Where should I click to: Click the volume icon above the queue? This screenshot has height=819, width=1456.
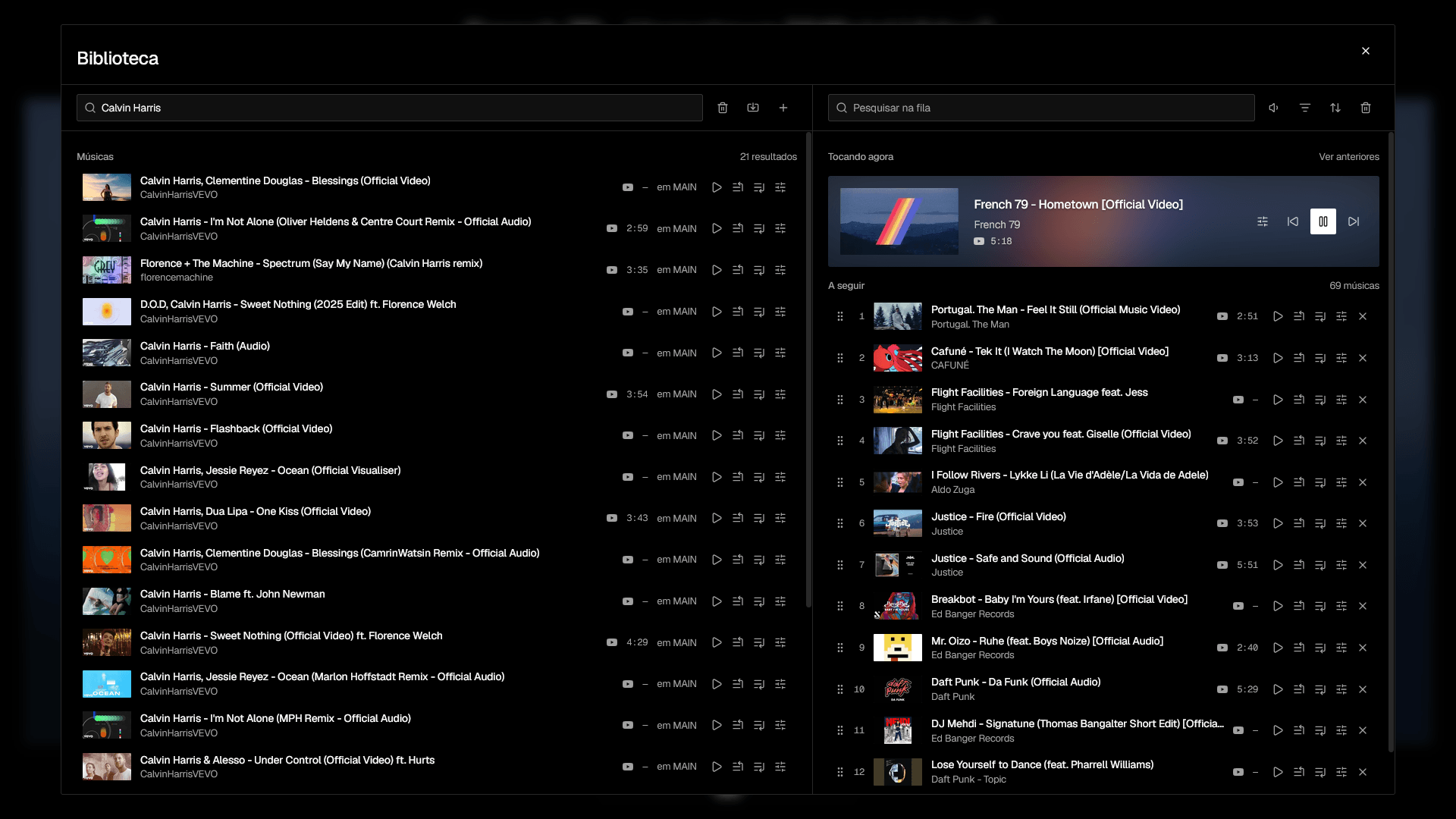(1274, 108)
